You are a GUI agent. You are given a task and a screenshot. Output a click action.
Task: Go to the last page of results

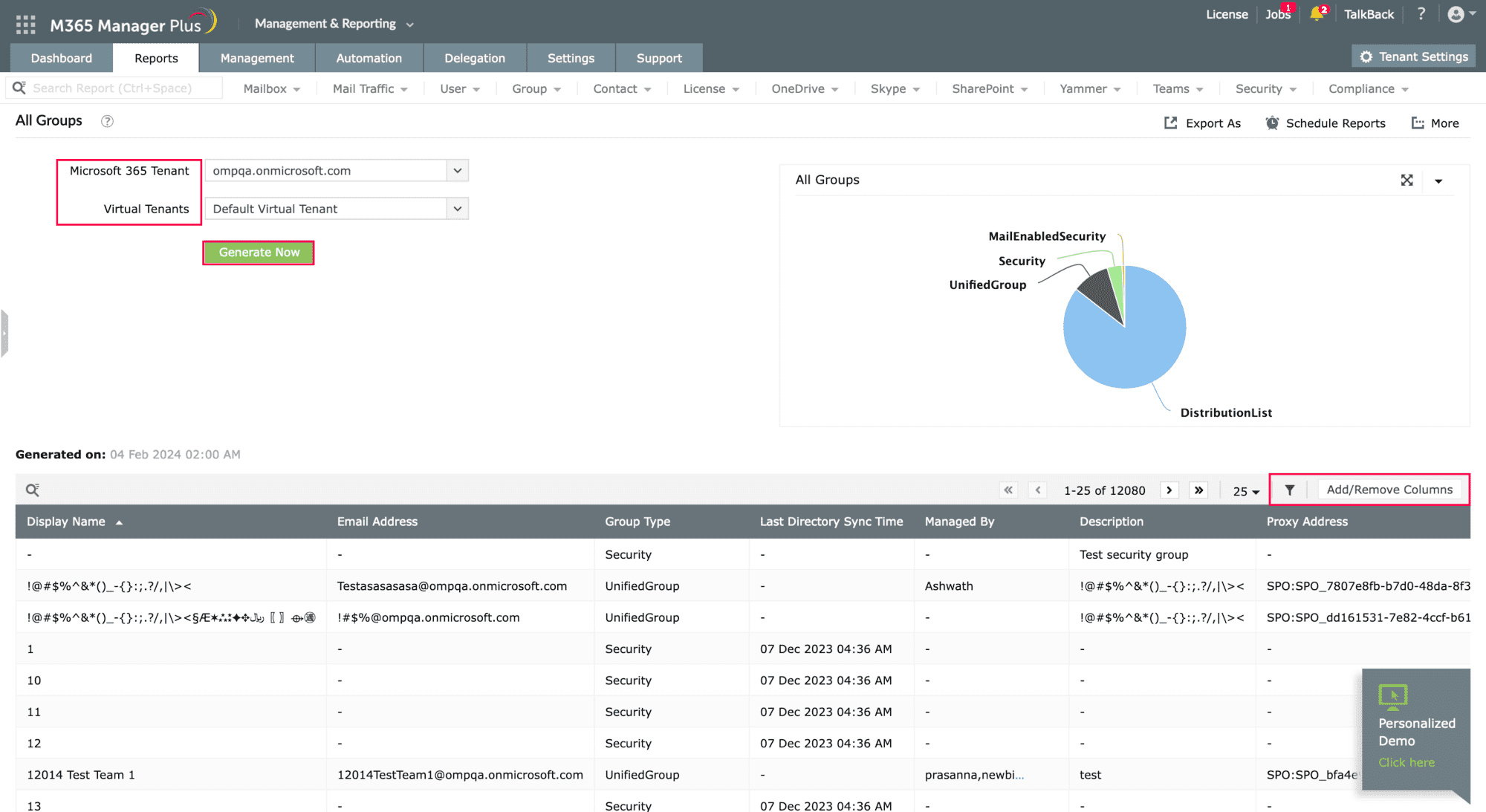point(1198,490)
